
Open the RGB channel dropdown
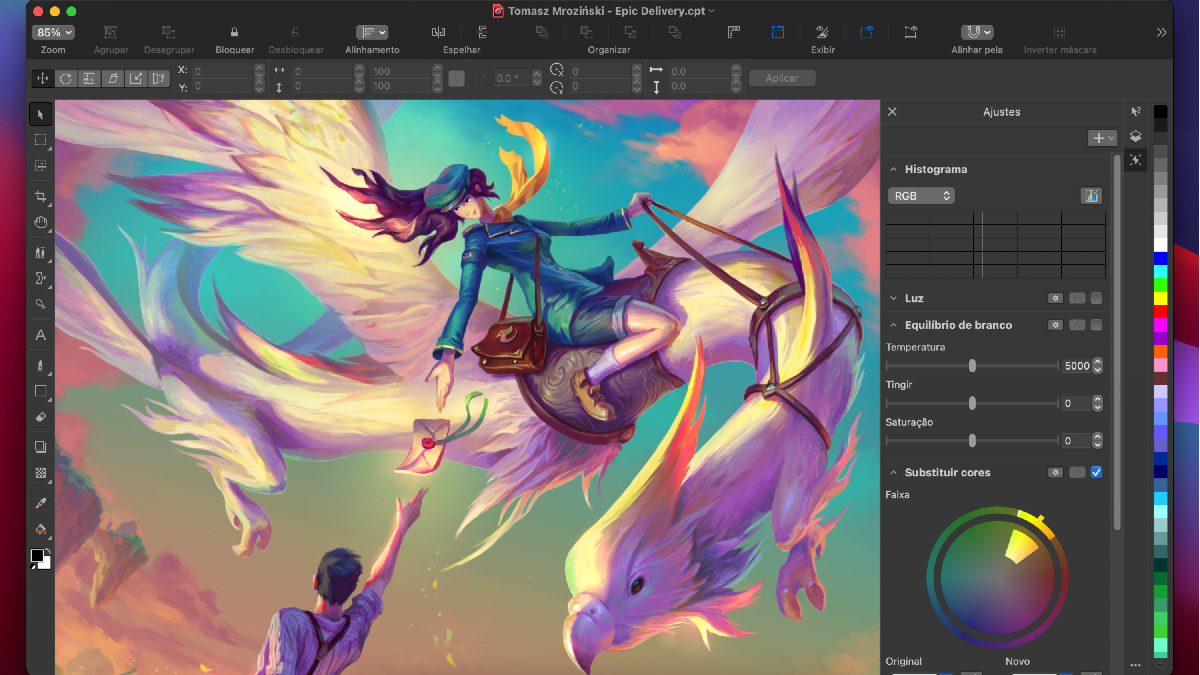pyautogui.click(x=921, y=196)
